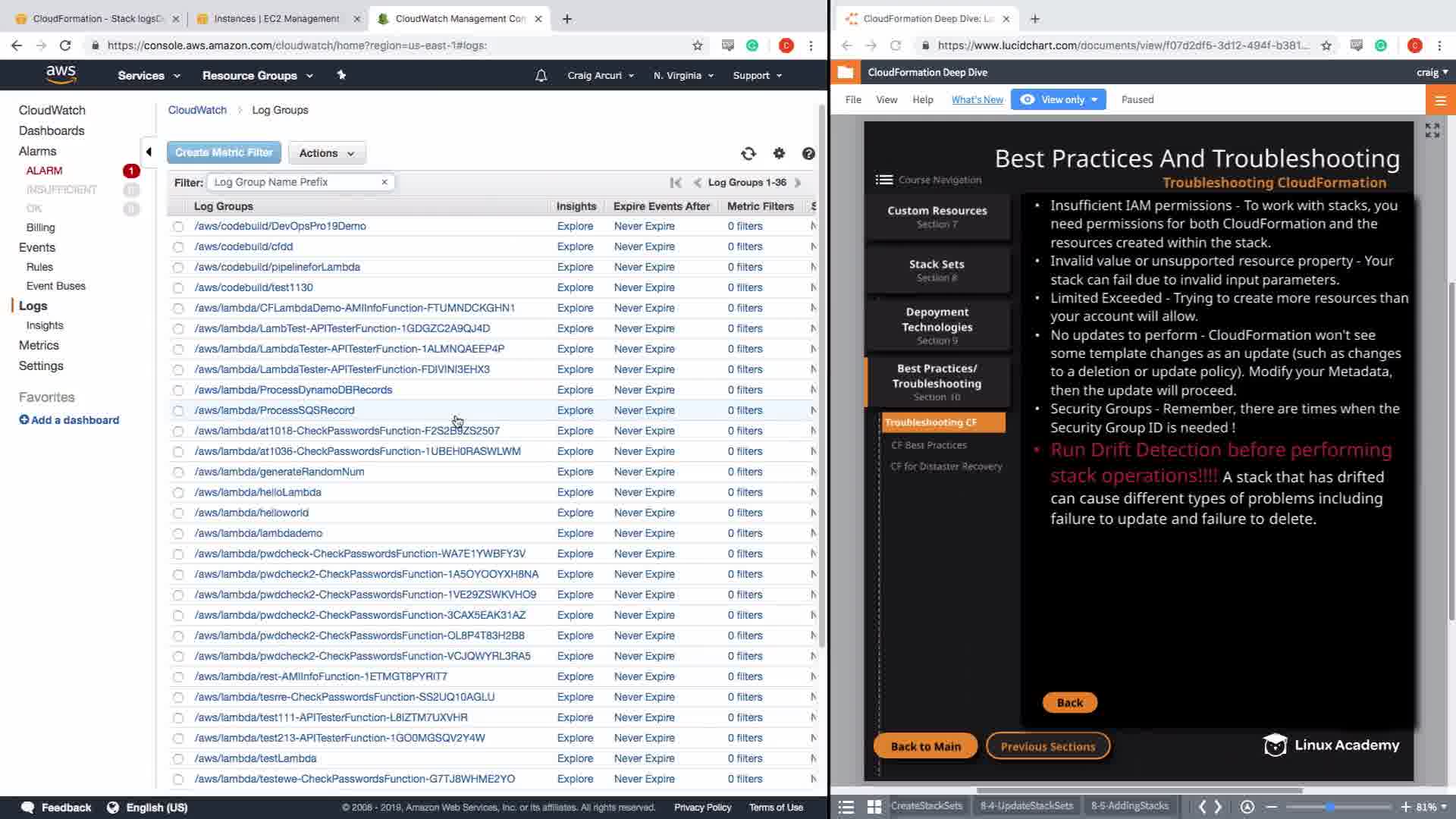Image resolution: width=1456 pixels, height=819 pixels.
Task: Open the Lucidchart File menu
Action: 853,99
